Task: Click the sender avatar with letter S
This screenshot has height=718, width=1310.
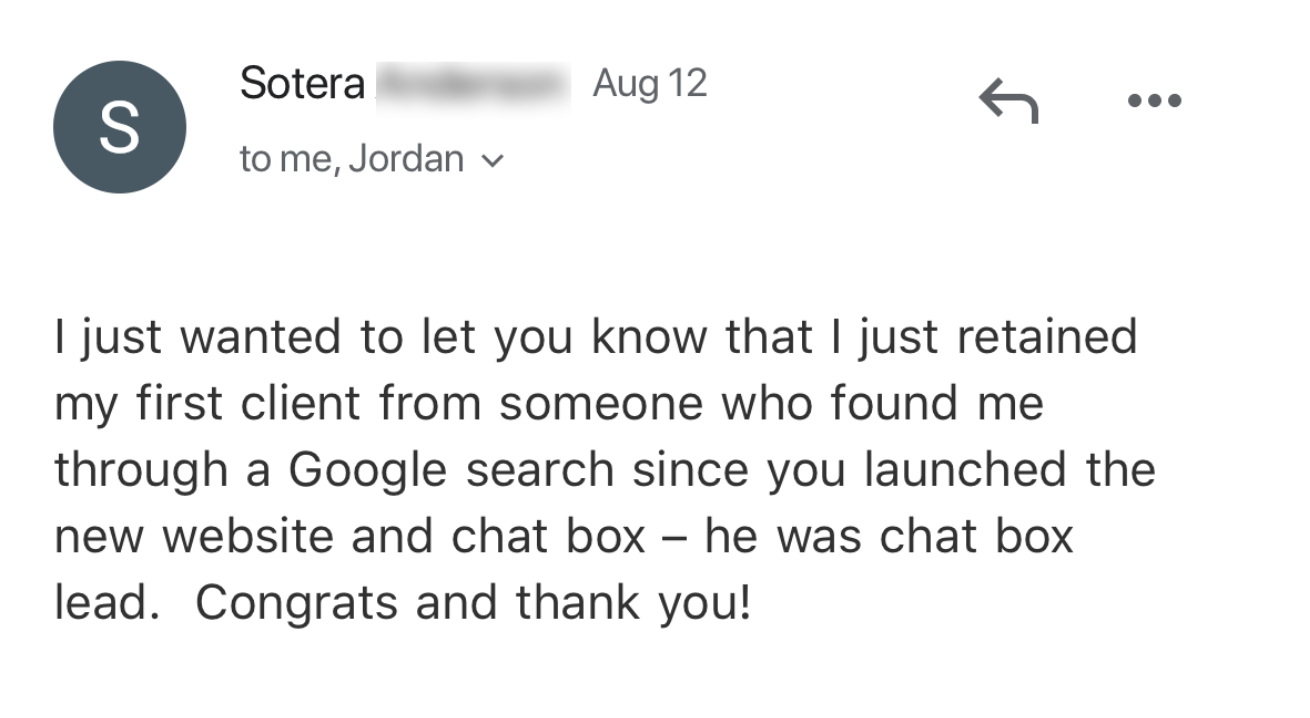Action: [x=119, y=127]
